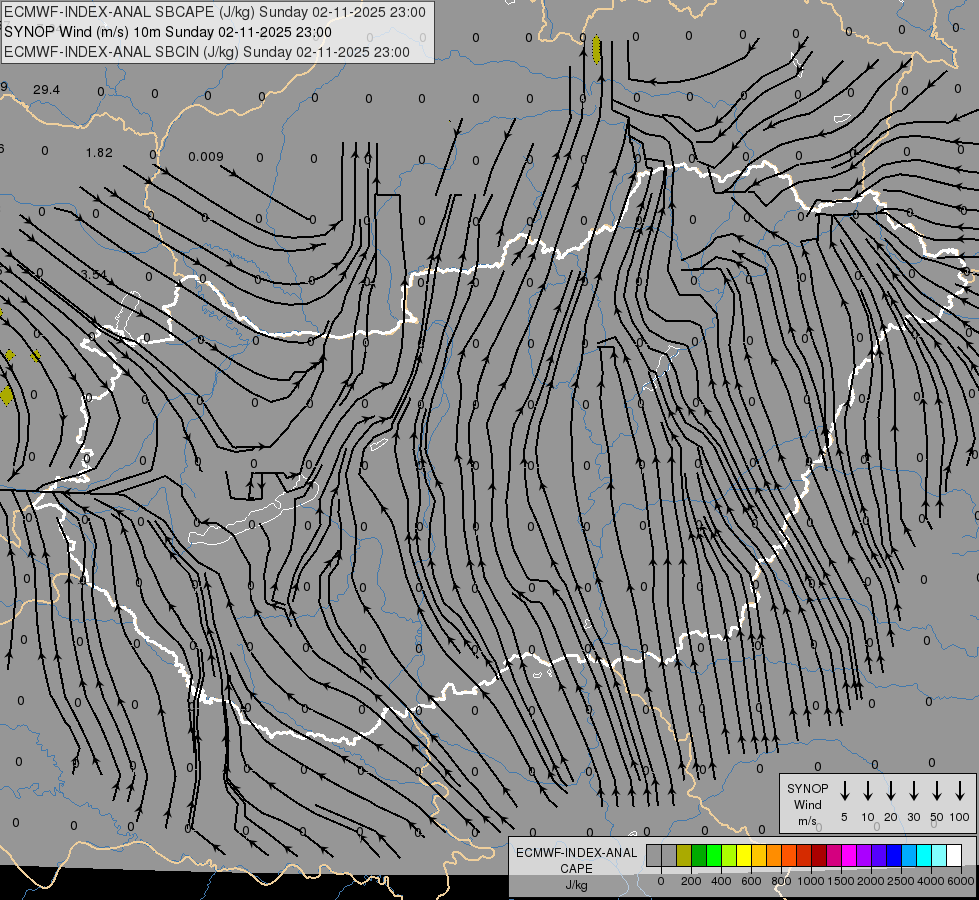Click the 29.4 value on the map
The height and width of the screenshot is (900, 979).
[46, 90]
